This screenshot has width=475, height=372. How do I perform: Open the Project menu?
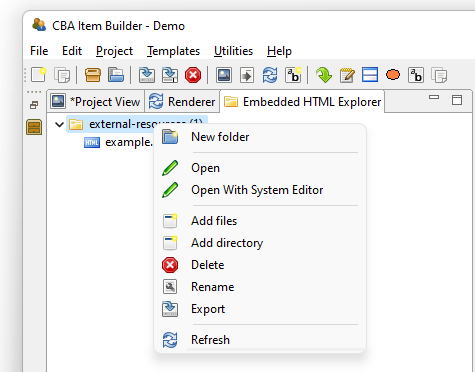coord(114,51)
